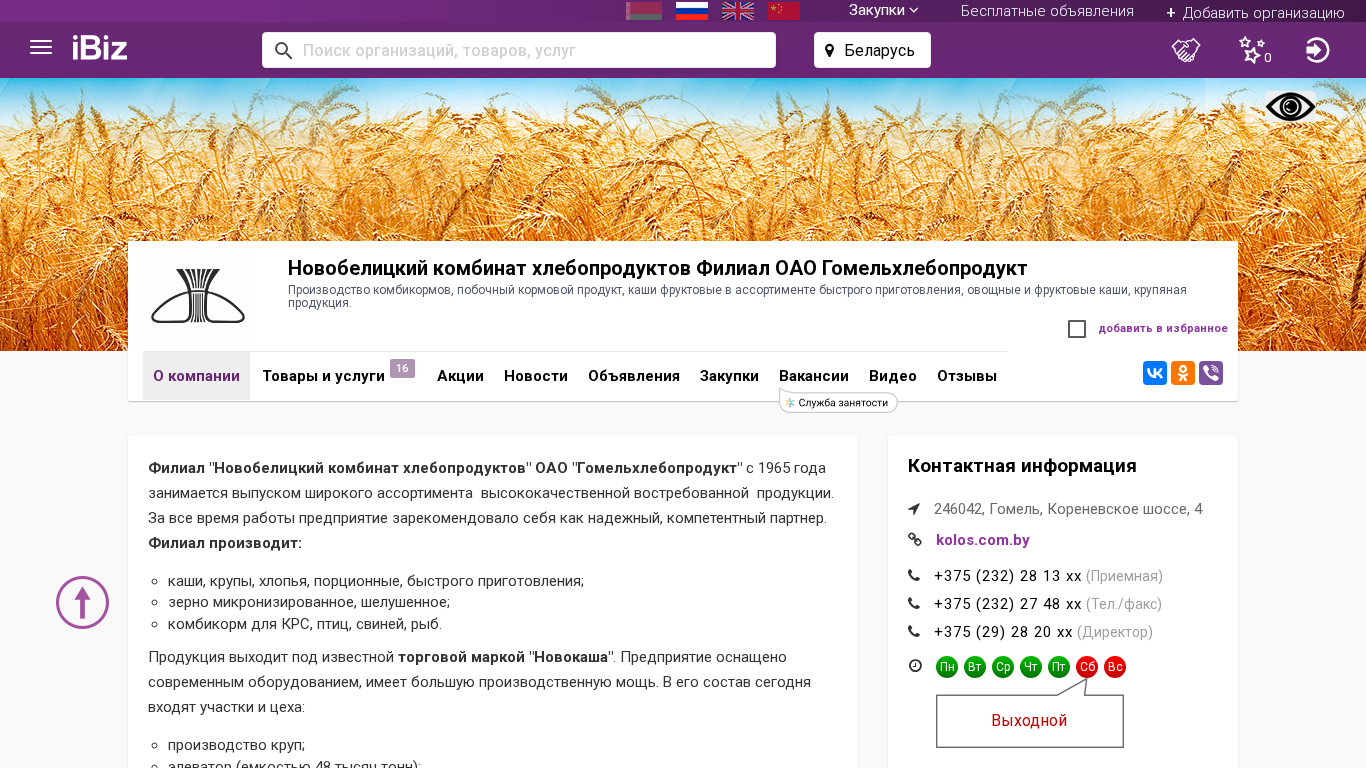This screenshot has width=1366, height=768.
Task: Open the 'Товары и услуги' tab
Action: click(324, 376)
